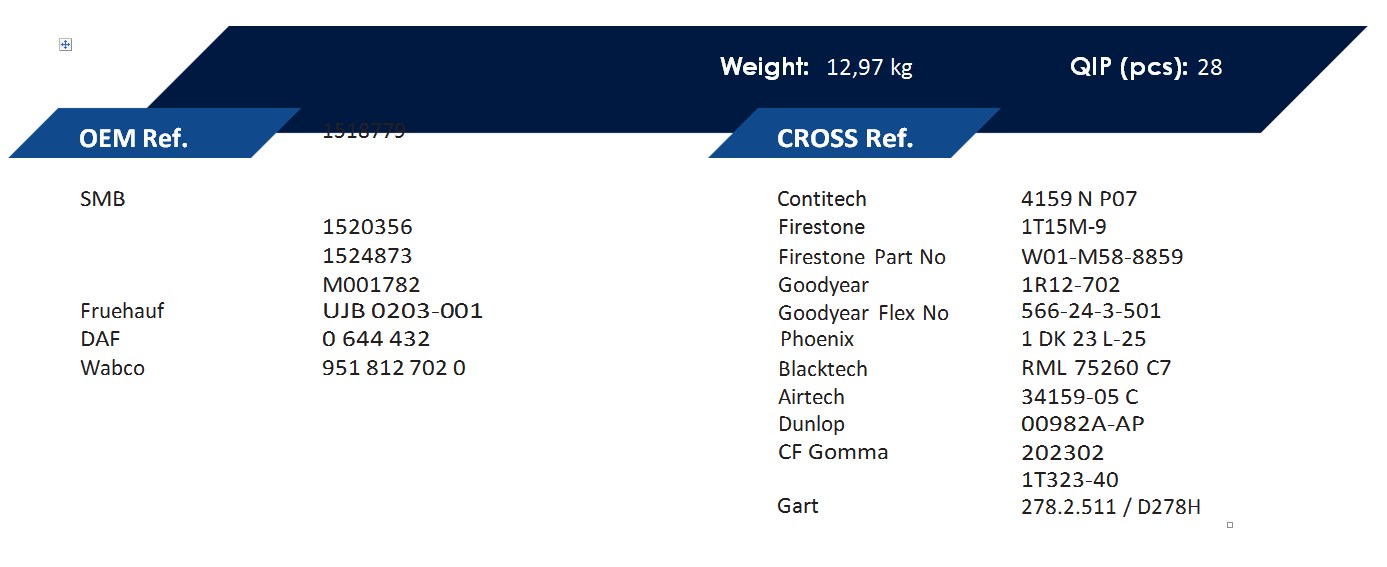Click the QIP (pcs) value 28
The height and width of the screenshot is (567, 1387).
coord(1210,68)
